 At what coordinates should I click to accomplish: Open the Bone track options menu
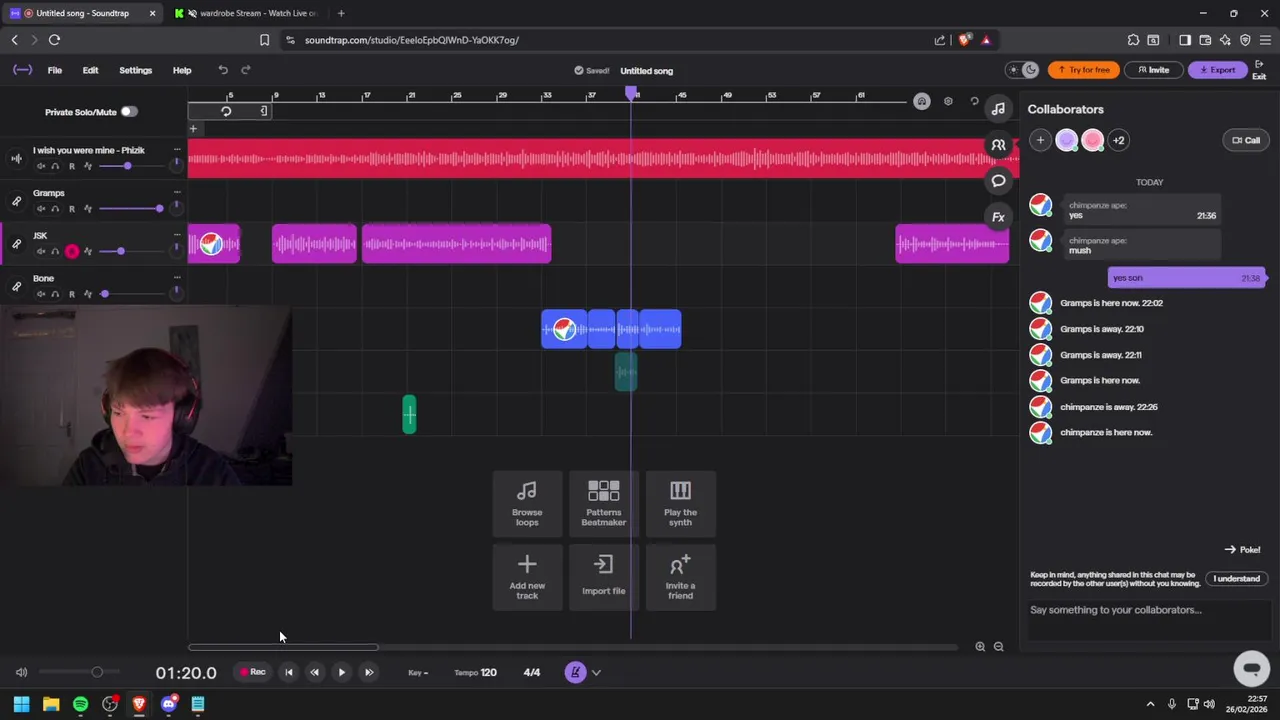pyautogui.click(x=177, y=278)
